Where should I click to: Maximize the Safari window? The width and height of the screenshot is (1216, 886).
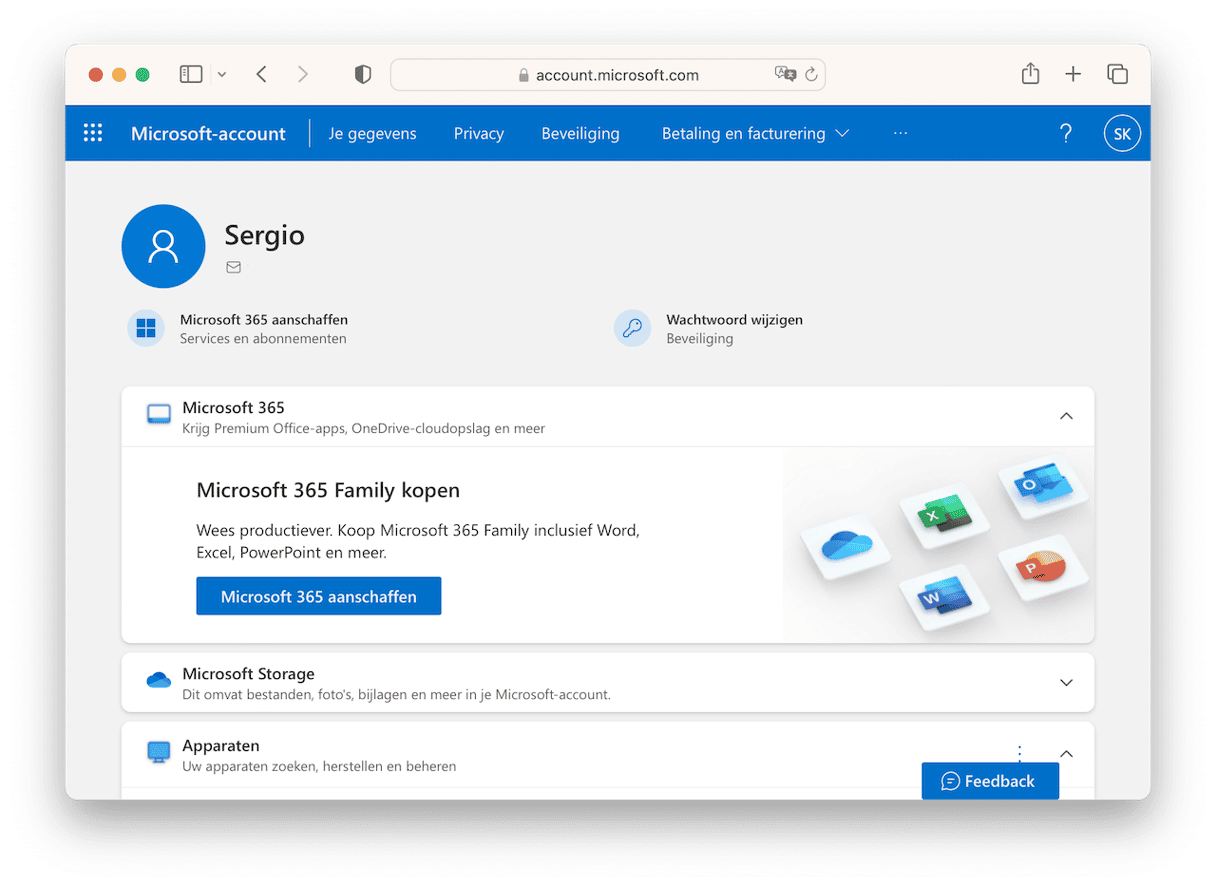tap(142, 75)
